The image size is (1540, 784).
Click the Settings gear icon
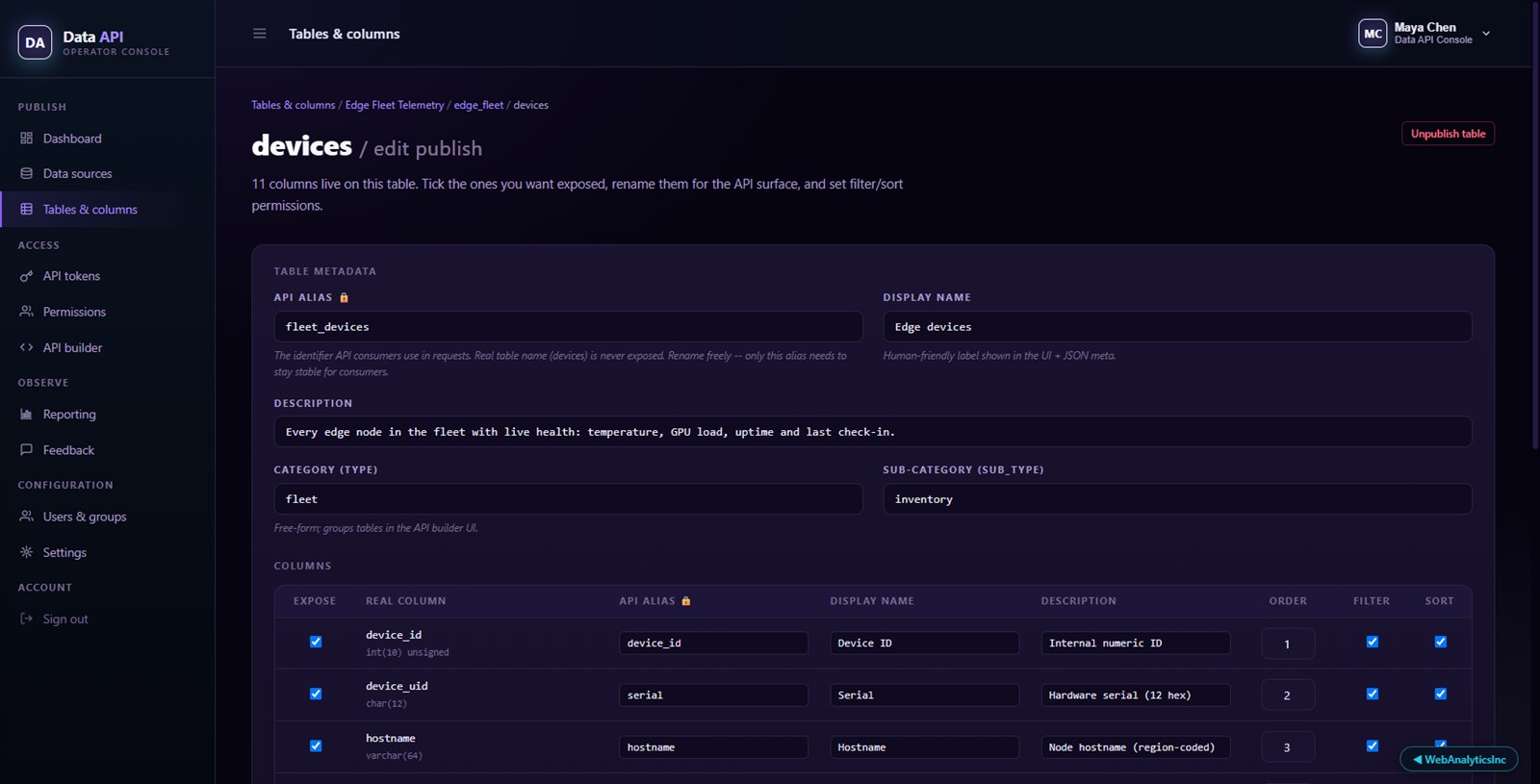coord(26,552)
